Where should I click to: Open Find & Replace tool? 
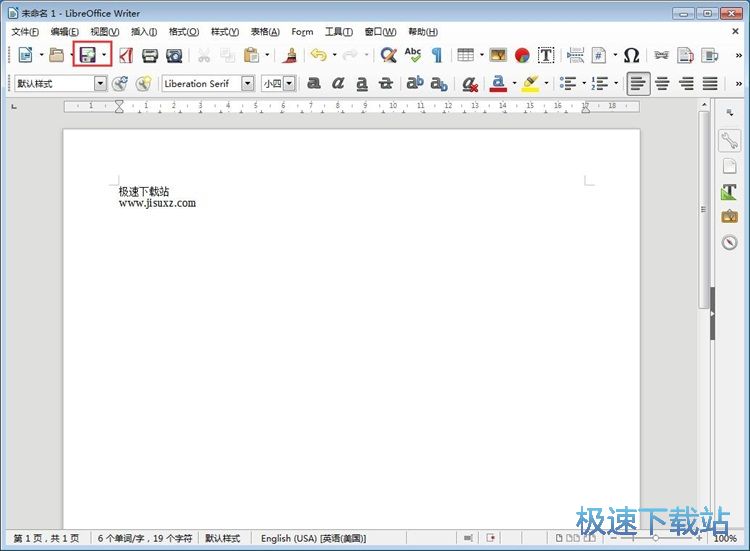(388, 55)
